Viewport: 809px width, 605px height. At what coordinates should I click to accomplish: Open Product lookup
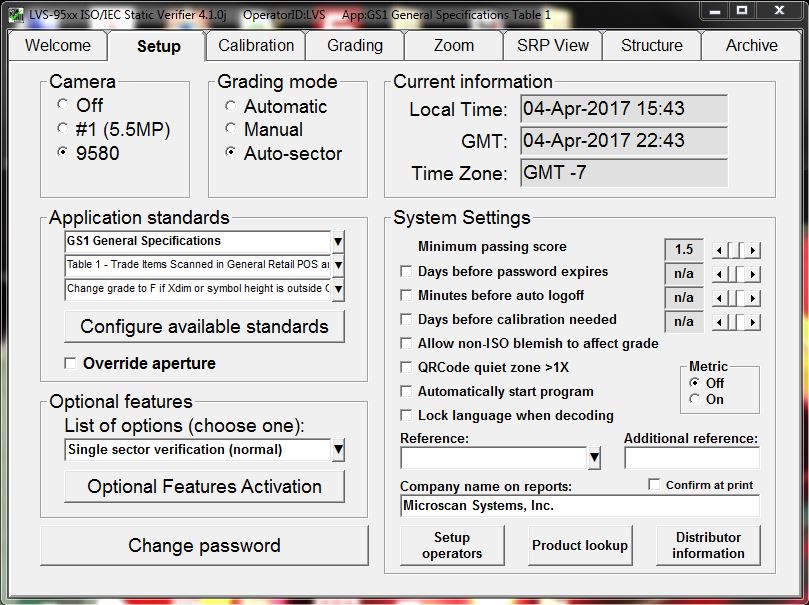tap(580, 545)
